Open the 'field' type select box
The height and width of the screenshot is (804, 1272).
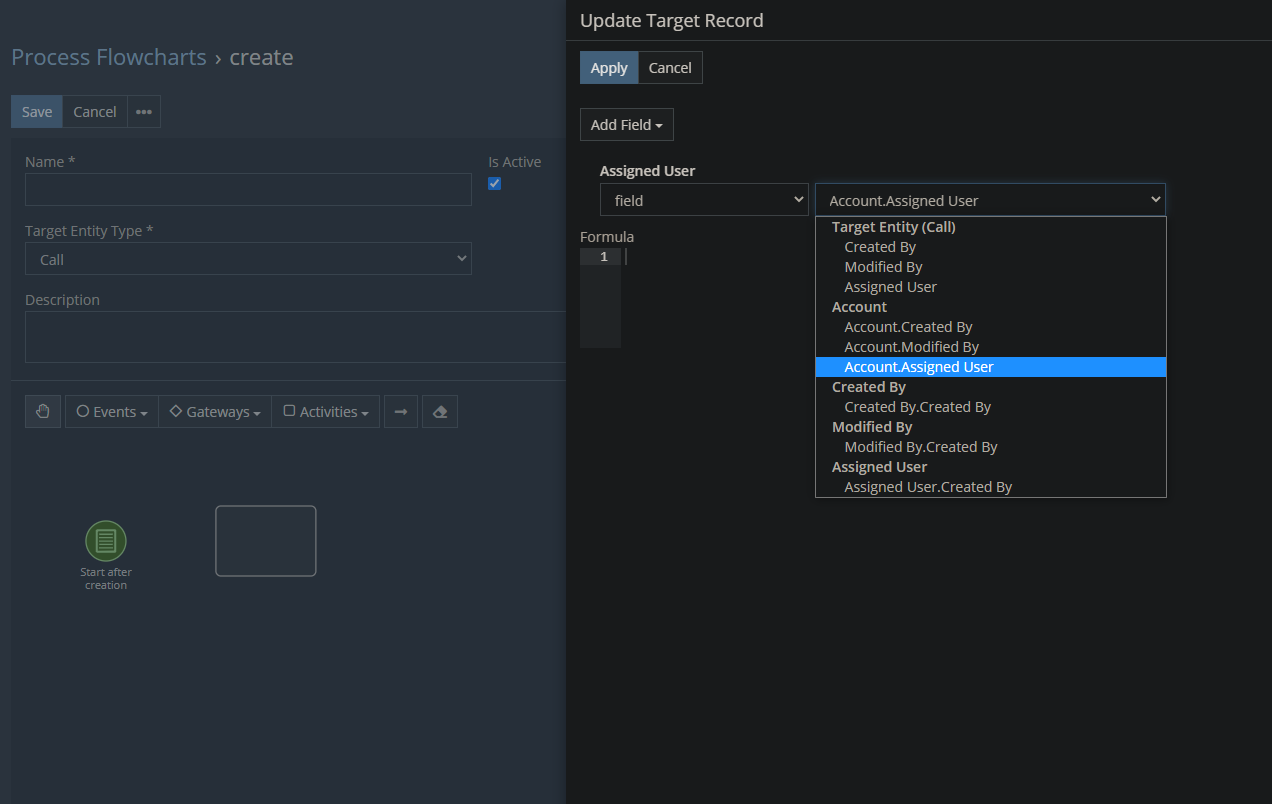pos(704,200)
